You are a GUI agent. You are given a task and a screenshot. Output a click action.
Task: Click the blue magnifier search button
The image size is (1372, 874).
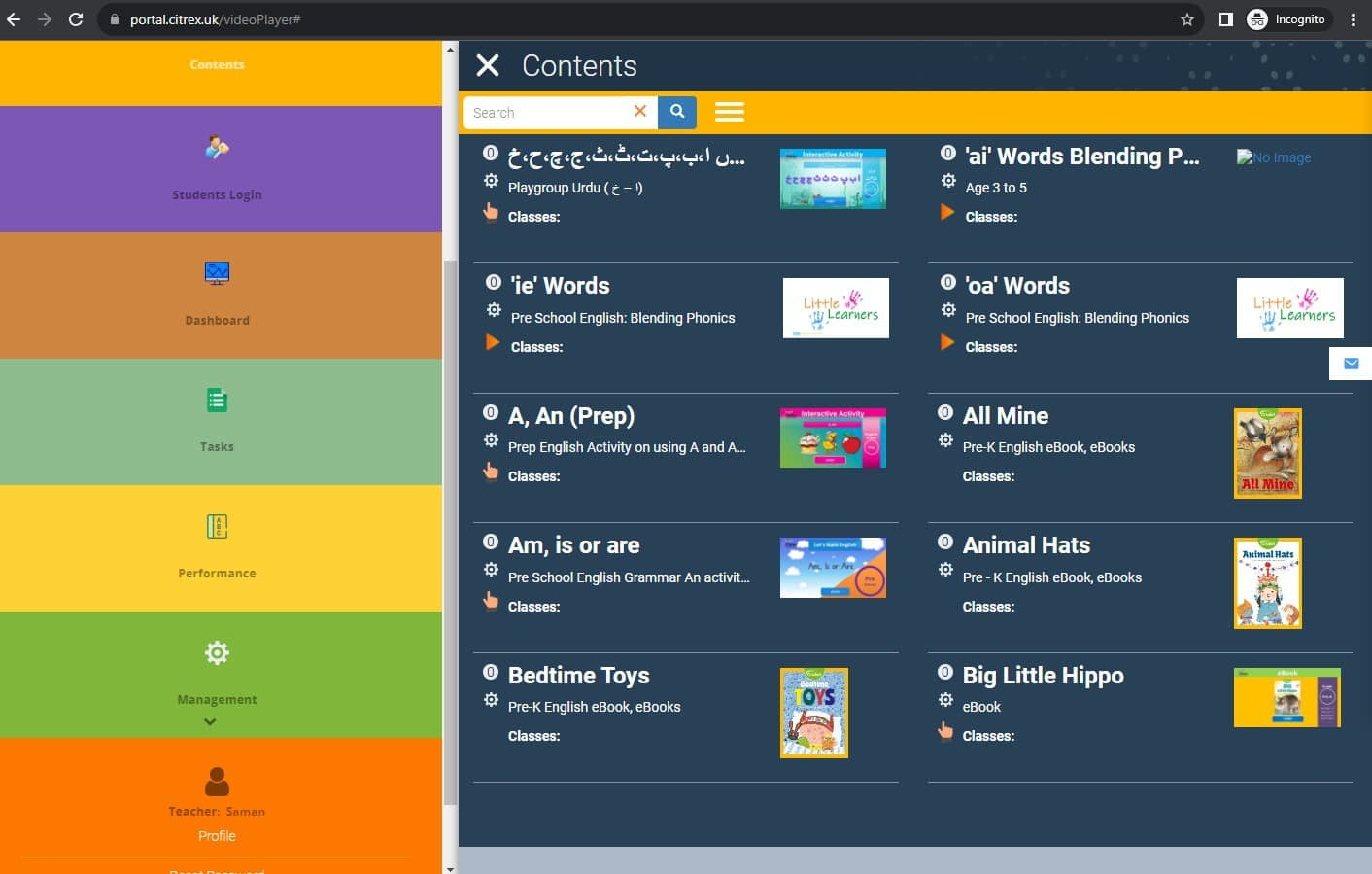[677, 113]
